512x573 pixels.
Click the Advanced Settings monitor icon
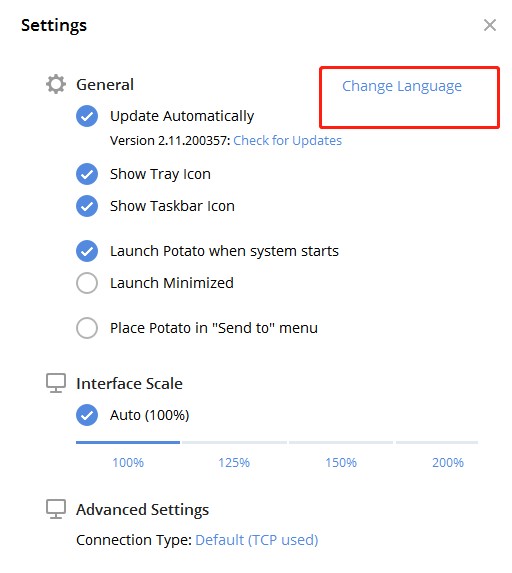pos(56,509)
